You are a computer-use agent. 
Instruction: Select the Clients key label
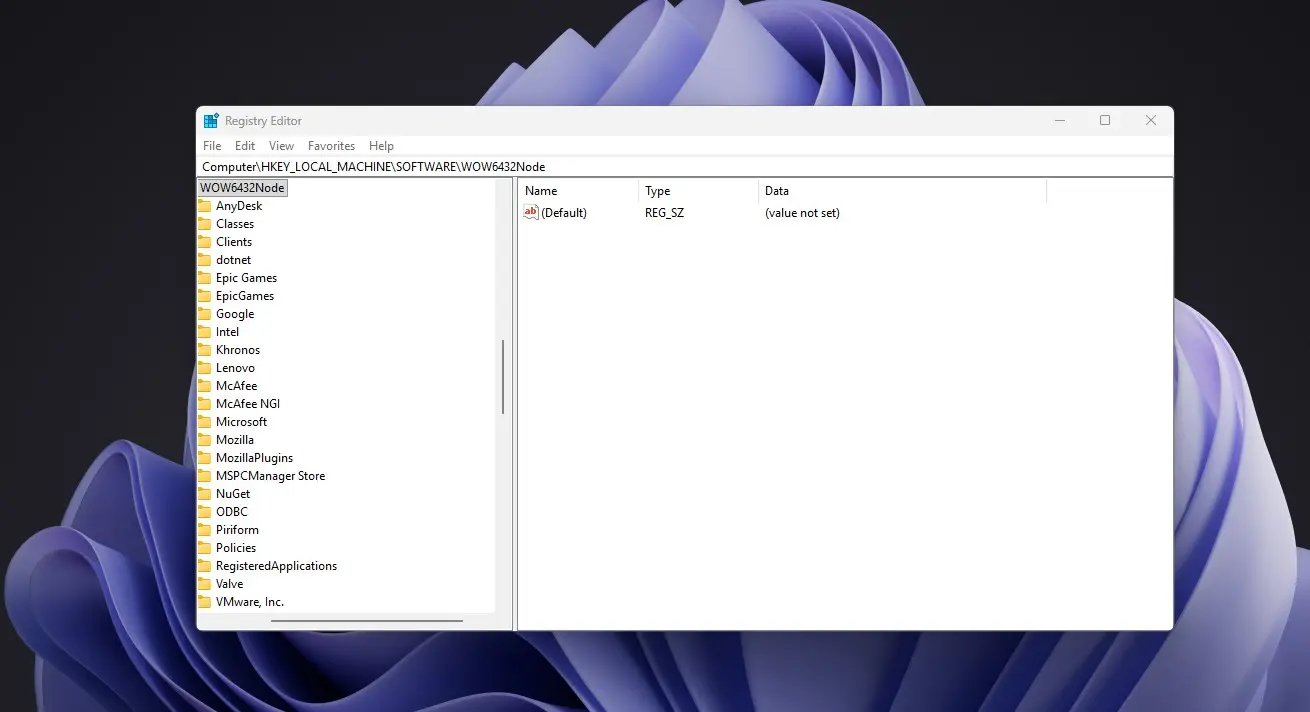coord(234,242)
